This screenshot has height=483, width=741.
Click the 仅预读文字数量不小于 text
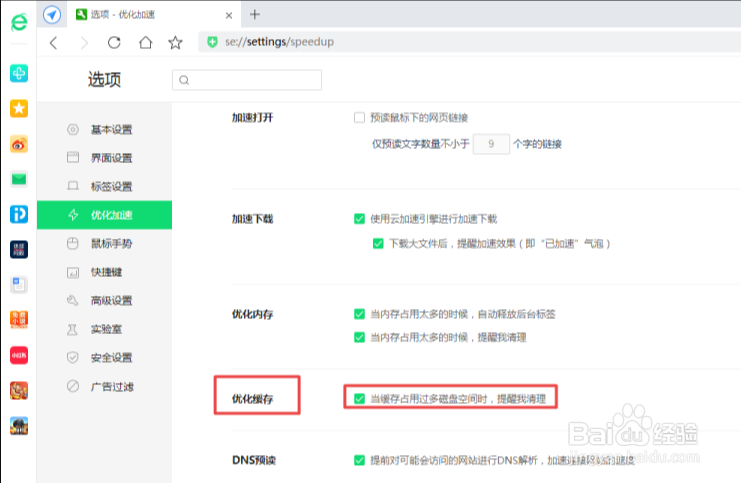[421, 144]
